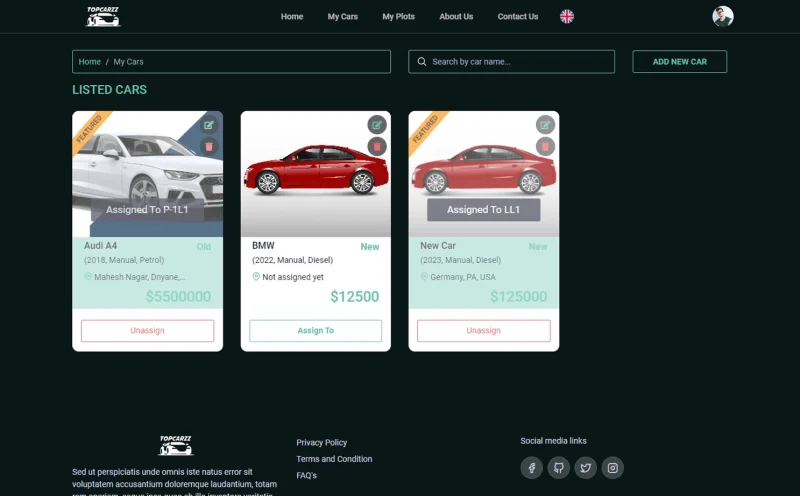Open the Privacy Policy link

pos(321,442)
